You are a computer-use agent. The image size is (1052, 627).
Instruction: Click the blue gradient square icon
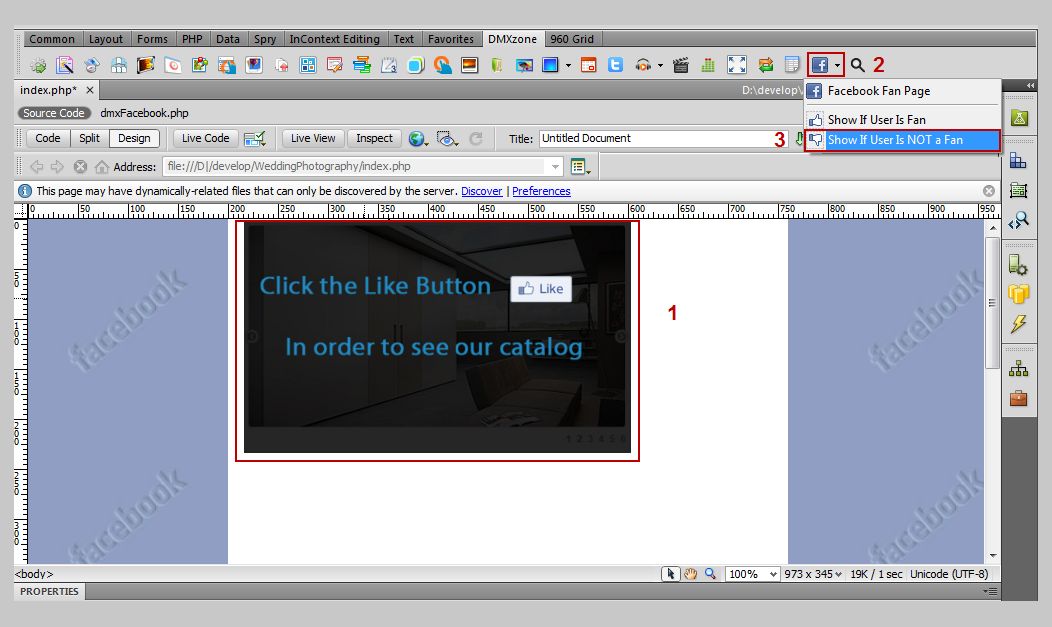pyautogui.click(x=550, y=65)
